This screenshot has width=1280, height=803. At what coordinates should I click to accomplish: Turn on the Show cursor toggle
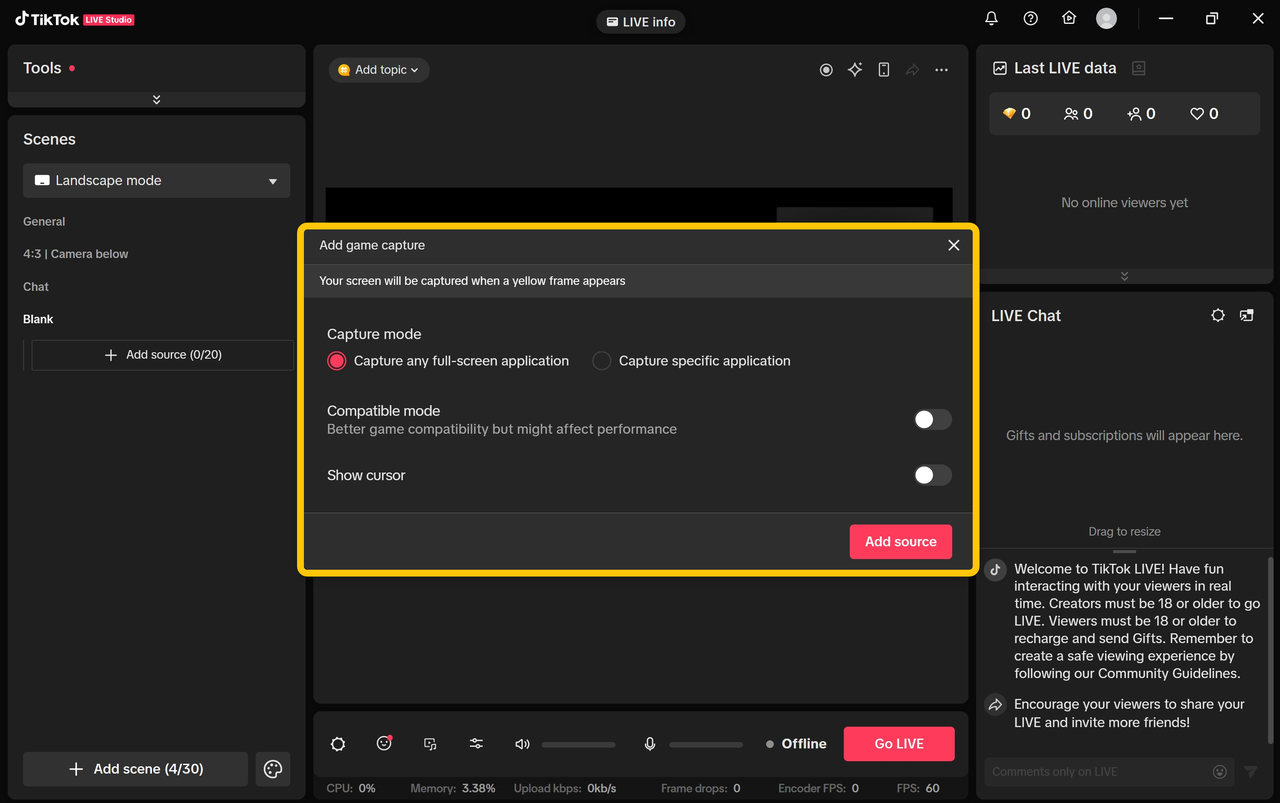pos(932,476)
